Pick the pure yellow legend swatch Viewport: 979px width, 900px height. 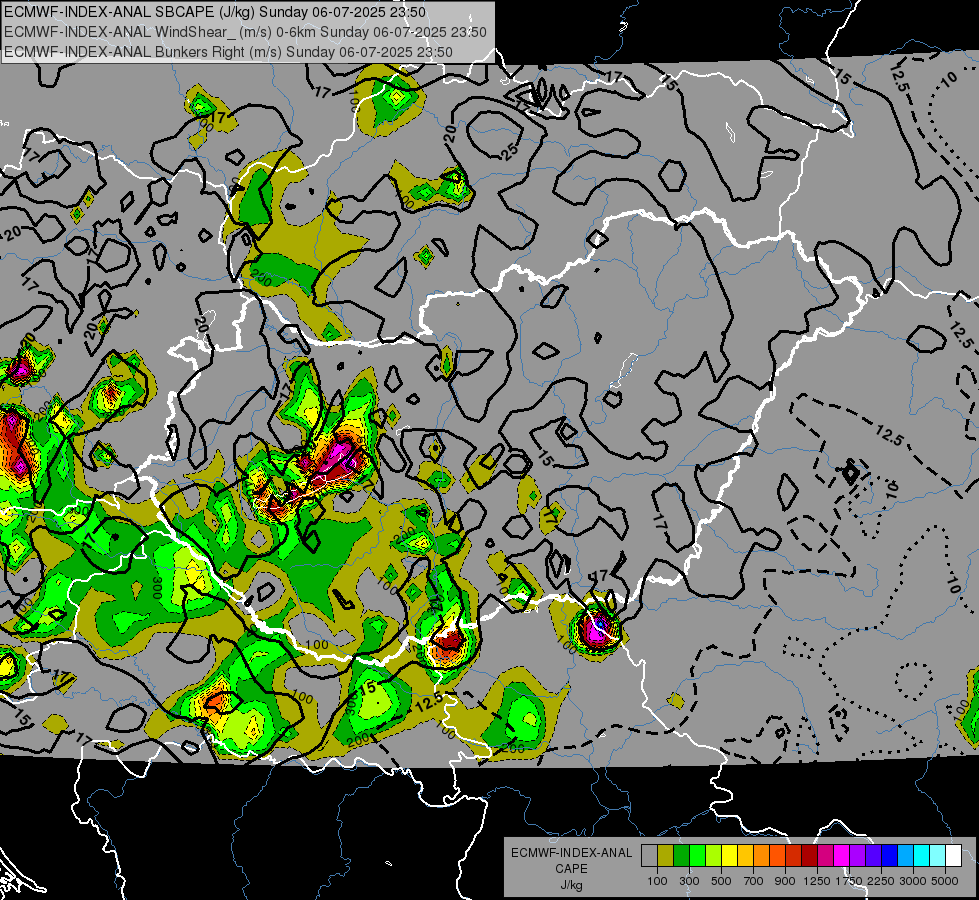click(x=729, y=855)
